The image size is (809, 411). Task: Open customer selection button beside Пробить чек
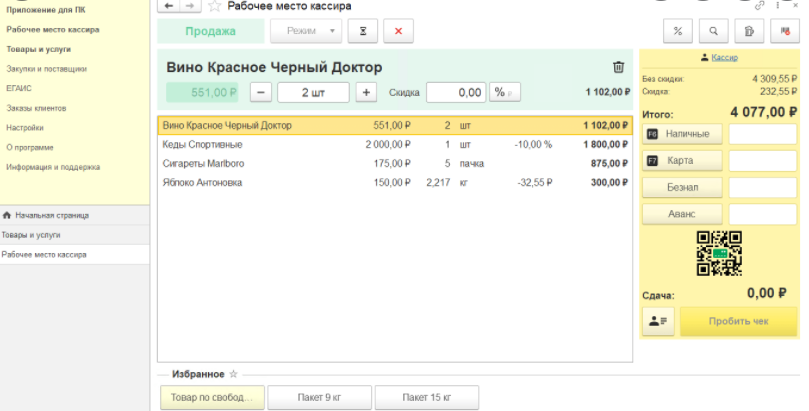coord(658,321)
